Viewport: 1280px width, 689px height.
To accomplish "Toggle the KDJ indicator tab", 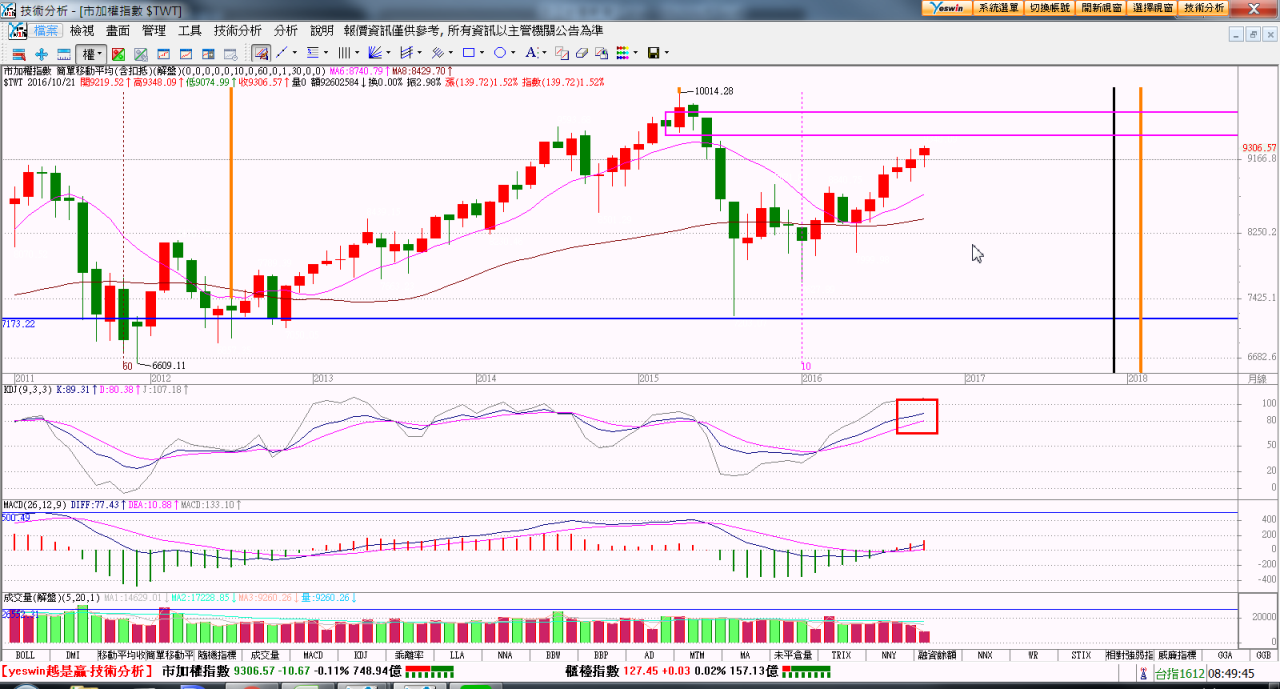I will tap(361, 655).
